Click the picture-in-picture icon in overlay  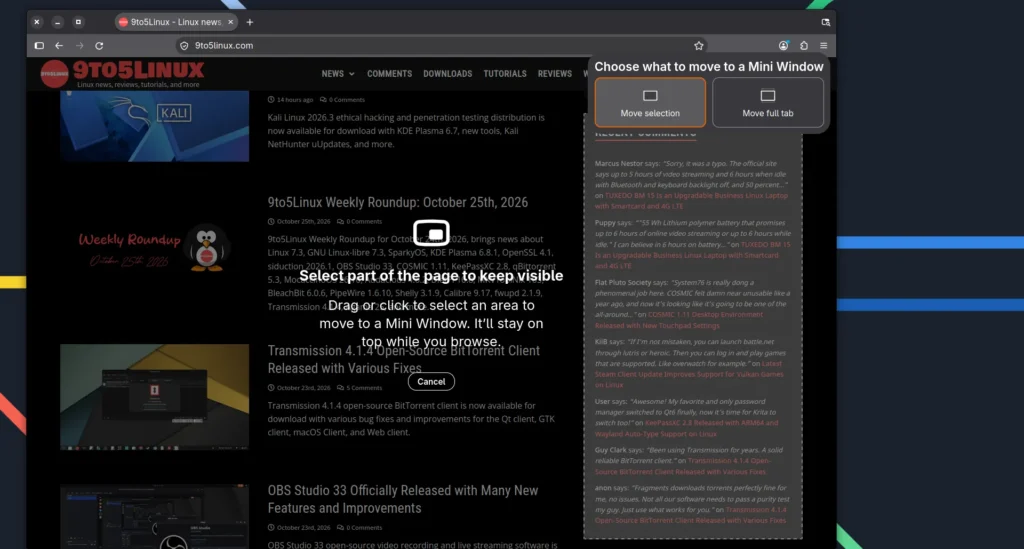(431, 233)
